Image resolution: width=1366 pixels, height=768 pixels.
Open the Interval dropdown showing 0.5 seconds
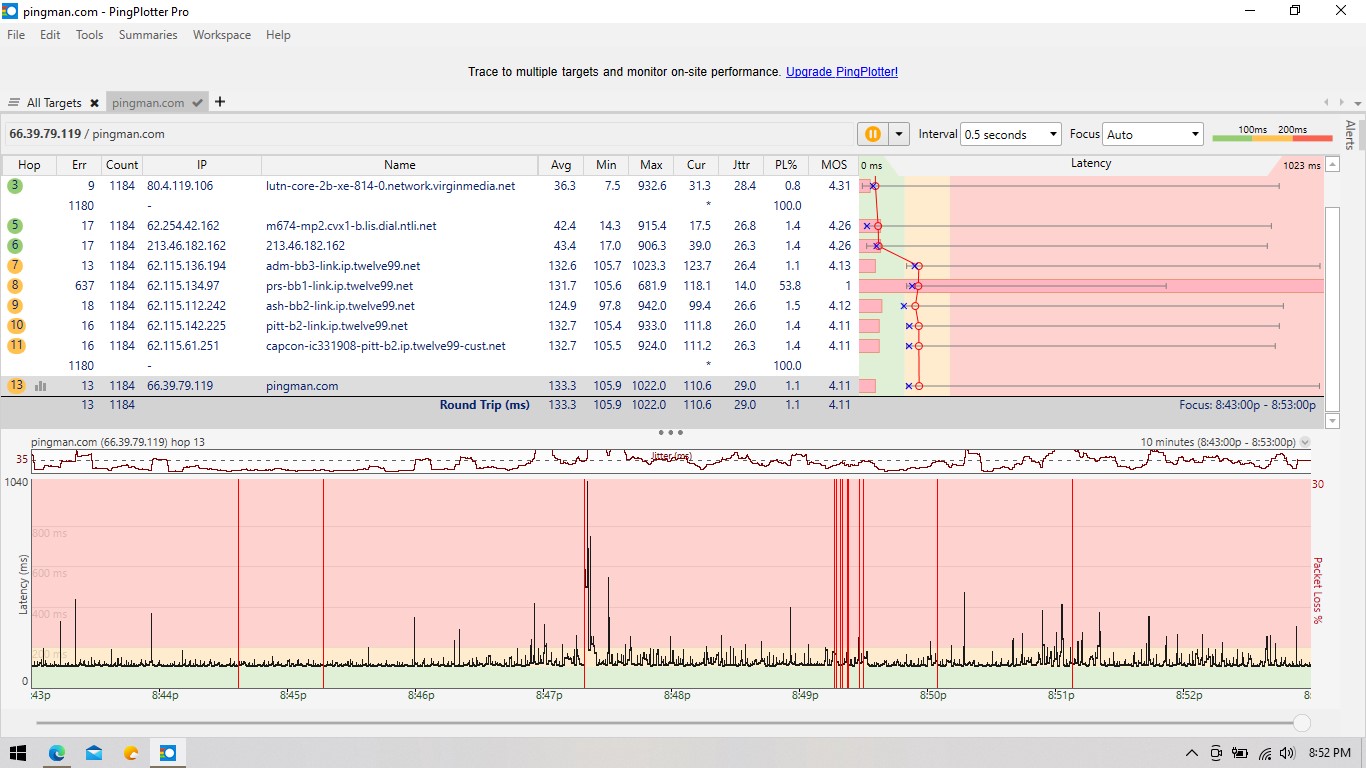click(1010, 134)
